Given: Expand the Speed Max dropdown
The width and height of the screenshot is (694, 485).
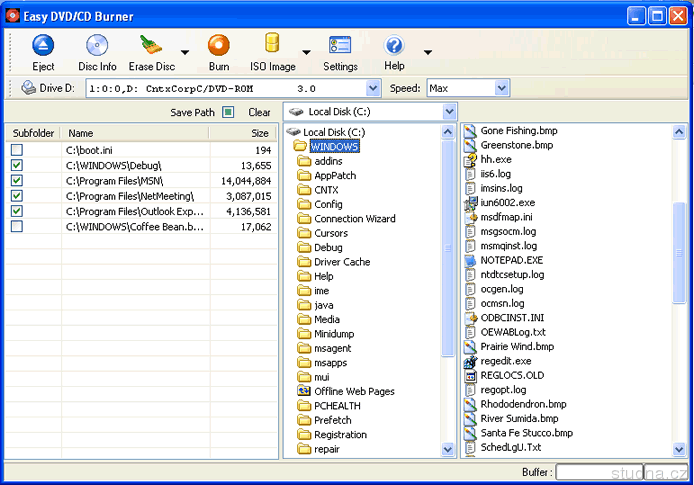Looking at the screenshot, I should [x=501, y=88].
